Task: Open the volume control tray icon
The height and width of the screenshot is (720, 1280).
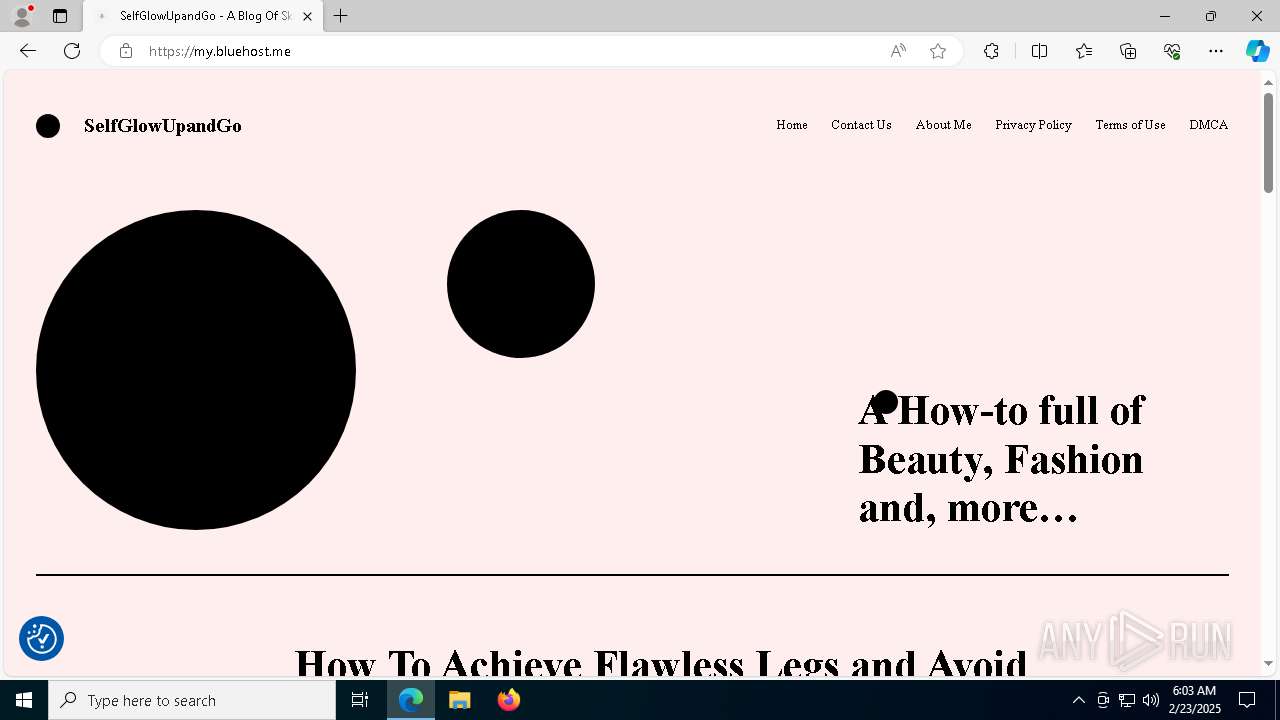Action: click(x=1151, y=700)
